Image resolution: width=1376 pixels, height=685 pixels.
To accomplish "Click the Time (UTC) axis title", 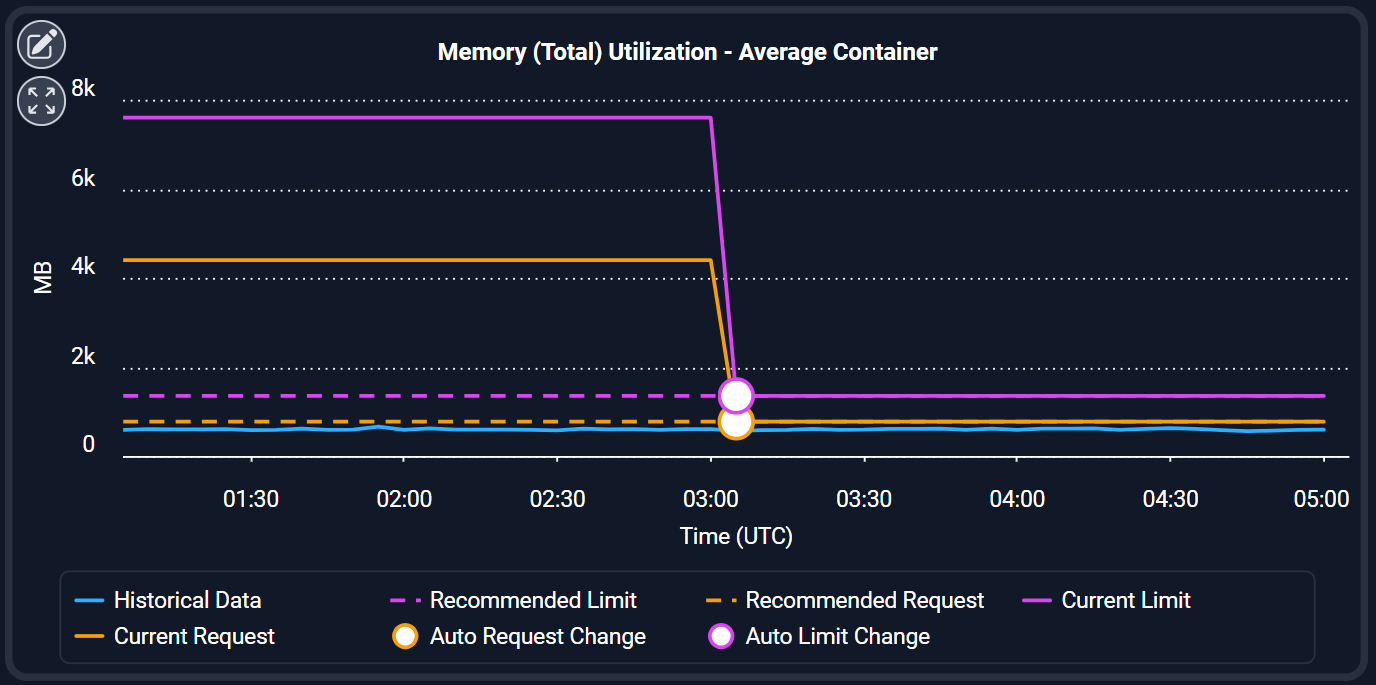I will (736, 536).
